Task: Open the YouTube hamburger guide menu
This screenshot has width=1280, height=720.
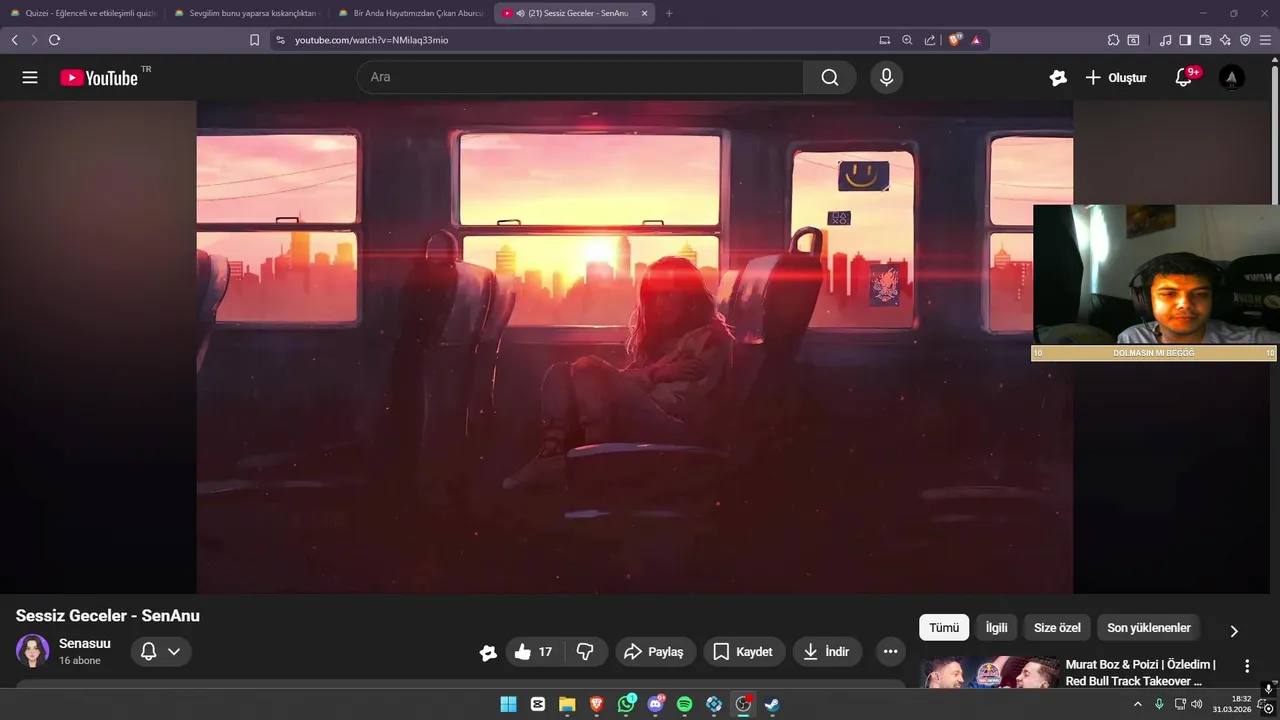Action: (30, 77)
